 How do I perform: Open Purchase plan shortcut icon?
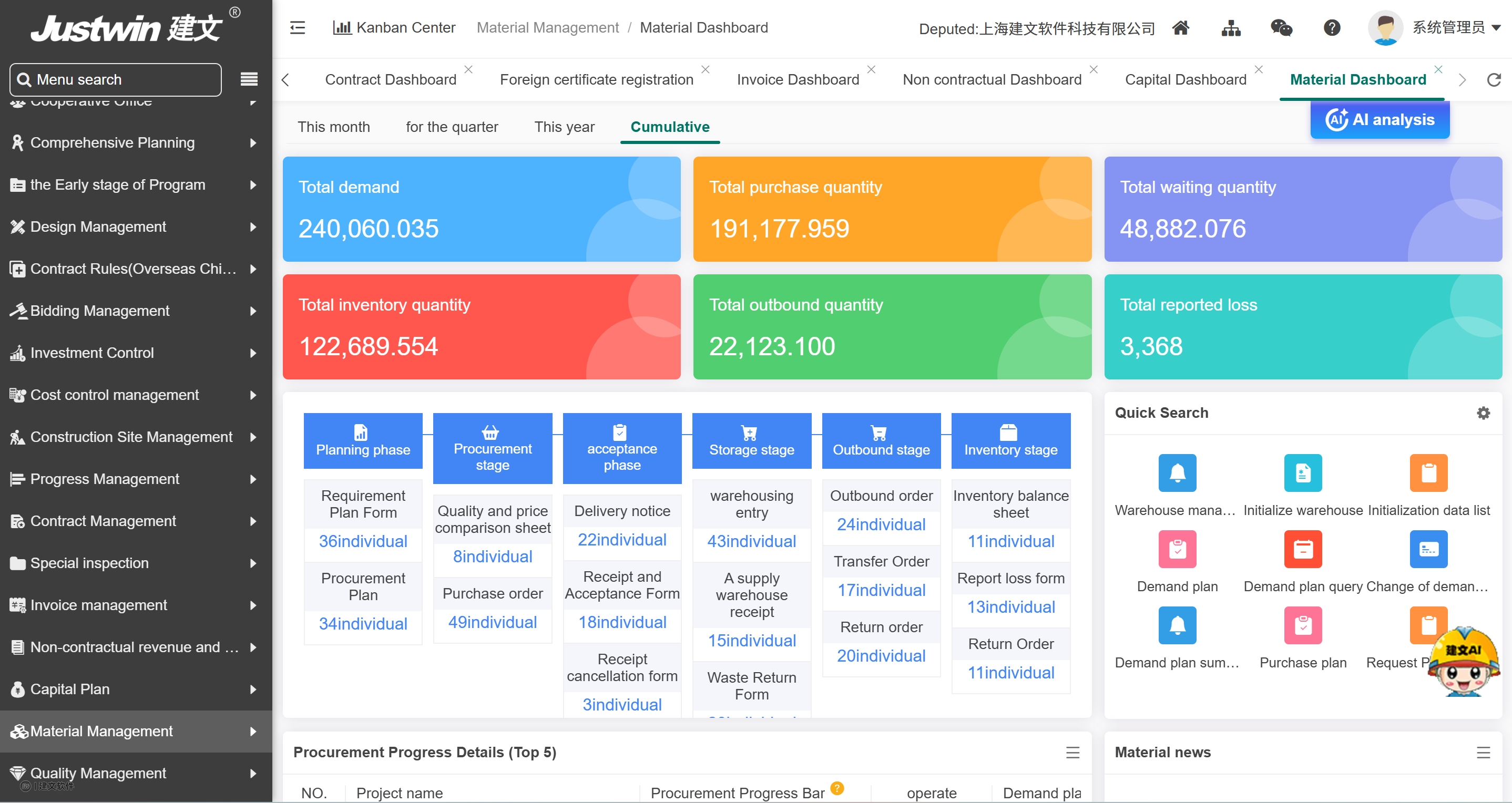click(x=1302, y=625)
